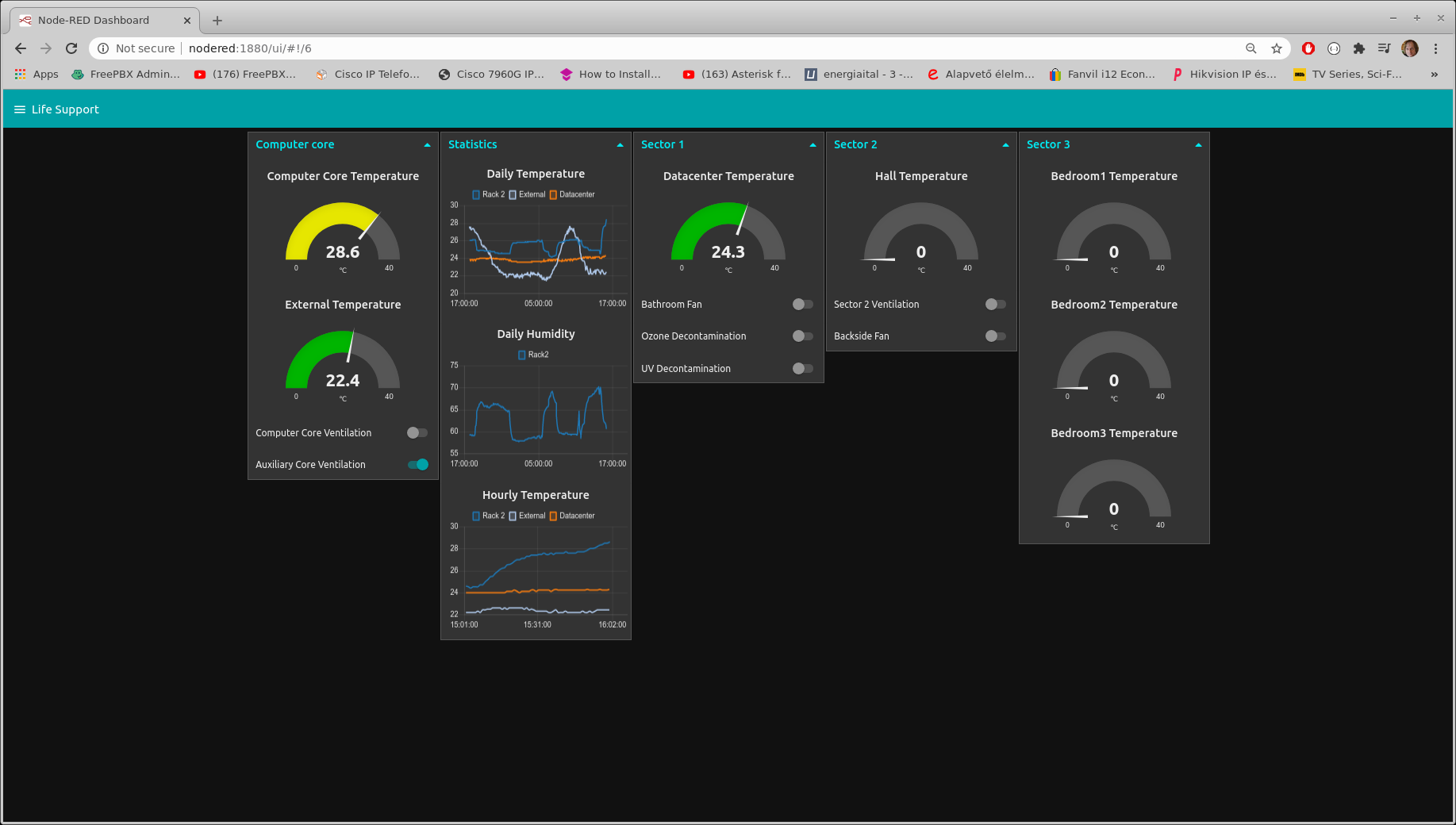View site info for Not secure
Viewport: 1456px width, 825px height.
coord(136,48)
